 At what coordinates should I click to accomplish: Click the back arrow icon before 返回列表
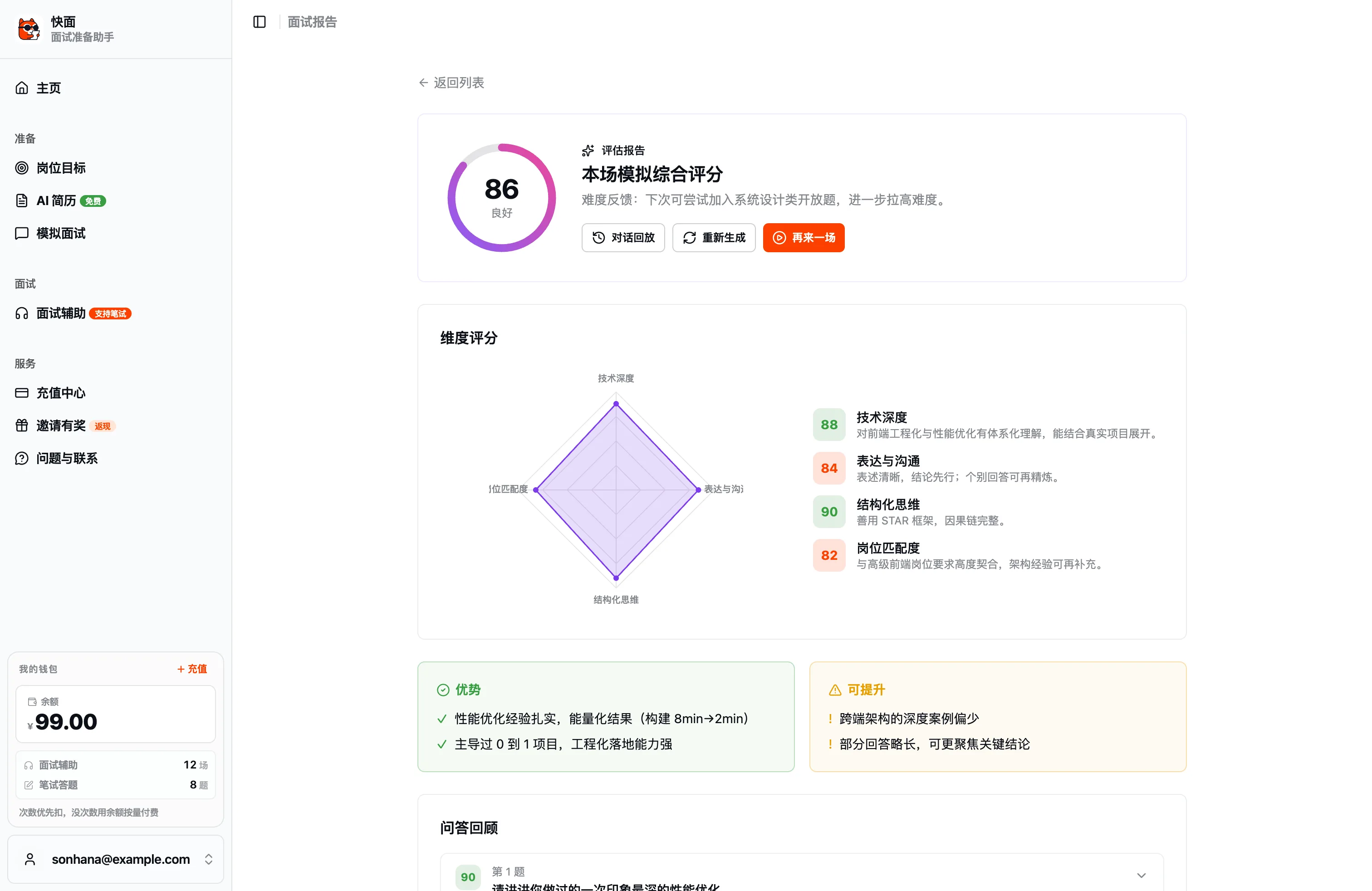[x=424, y=83]
